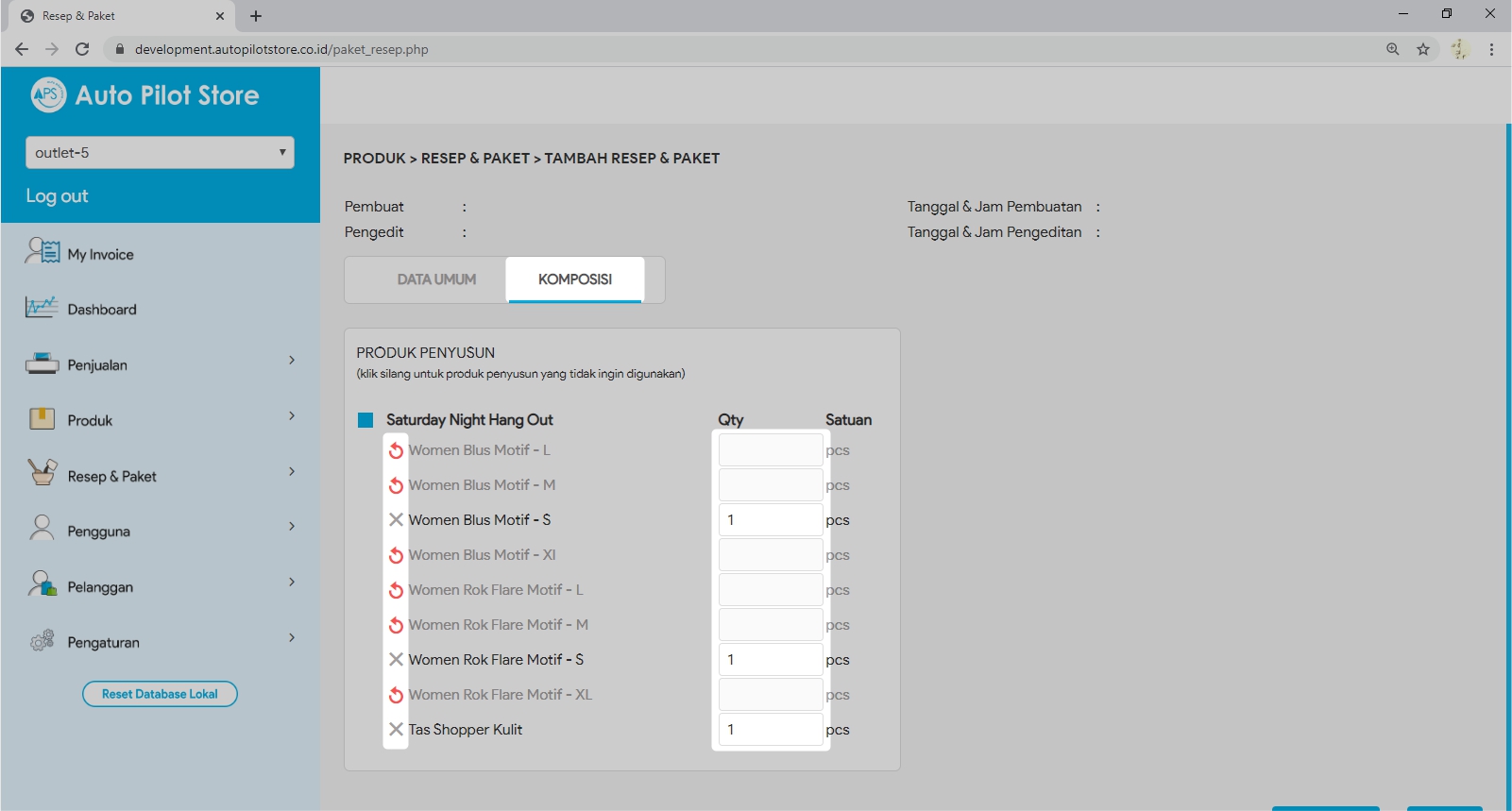Remove Tas Shopper Kulit from composition
This screenshot has width=1512, height=811.
click(396, 730)
